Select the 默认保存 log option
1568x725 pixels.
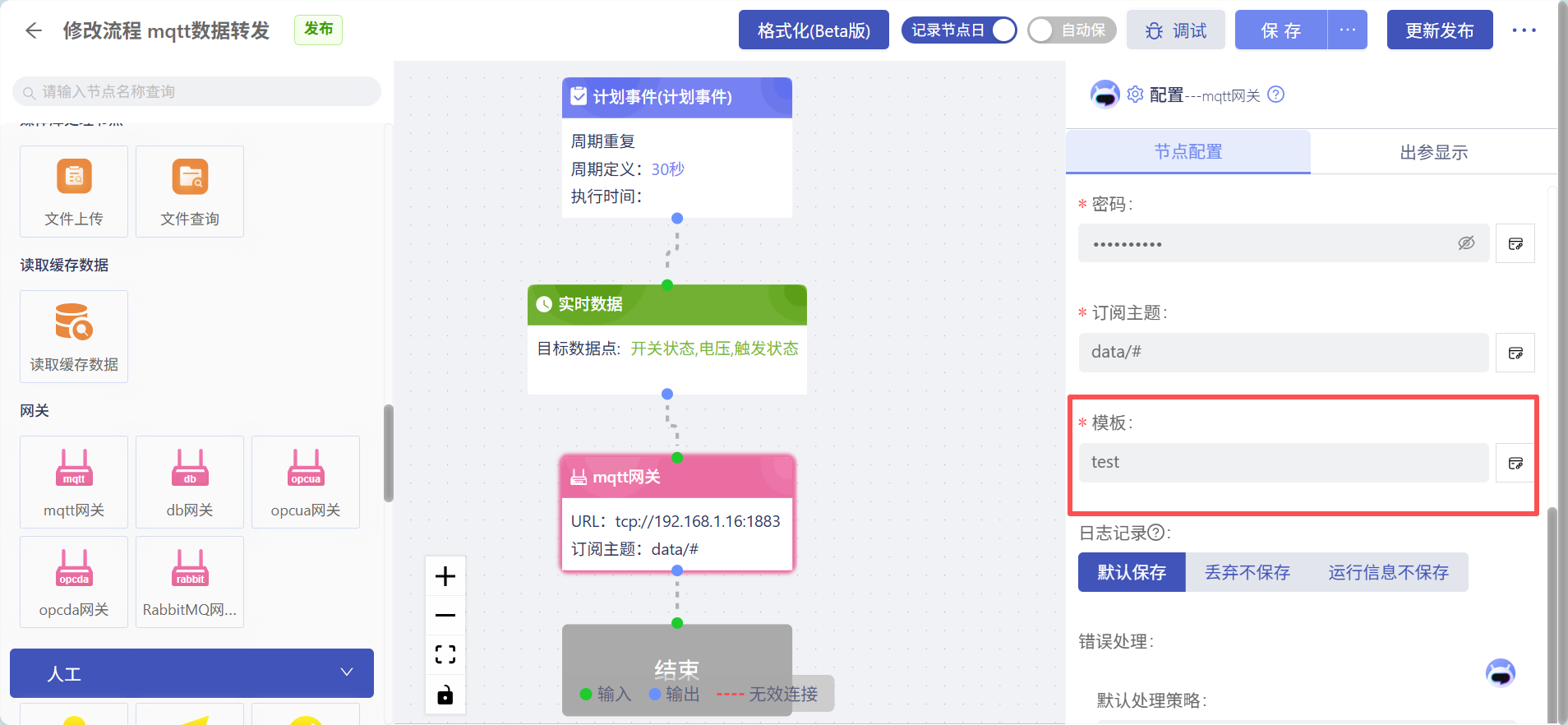click(x=1132, y=572)
